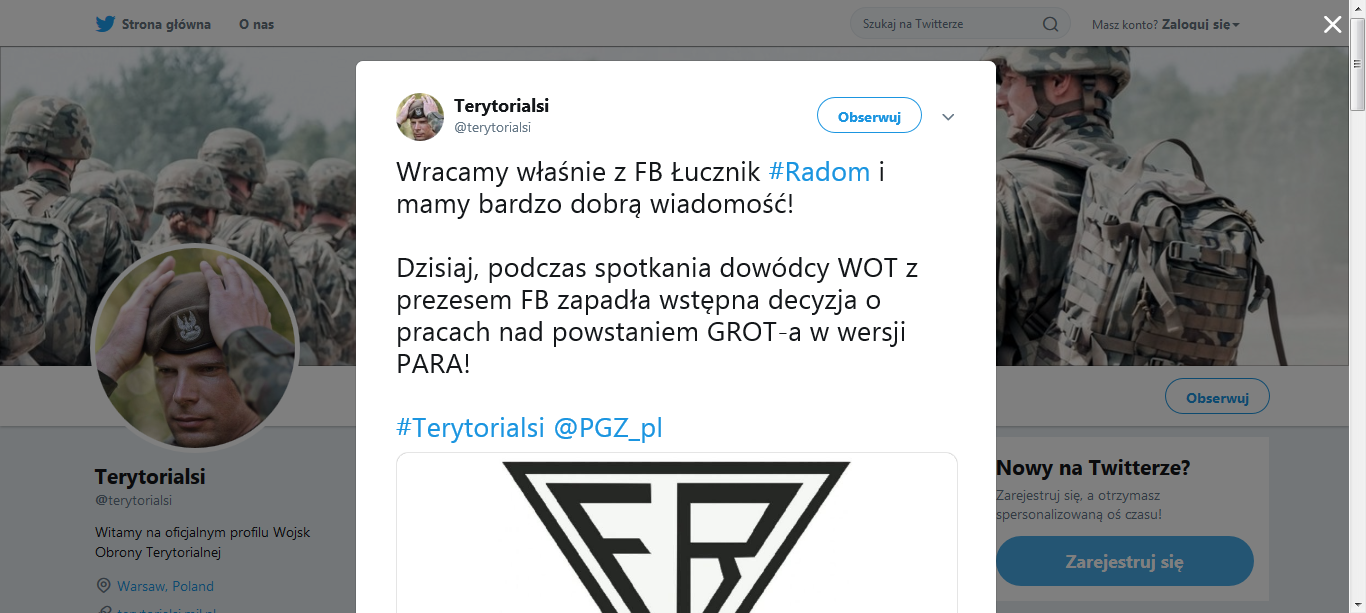Click the page vertical scrollbar
Image resolution: width=1366 pixels, height=613 pixels.
click(1357, 306)
